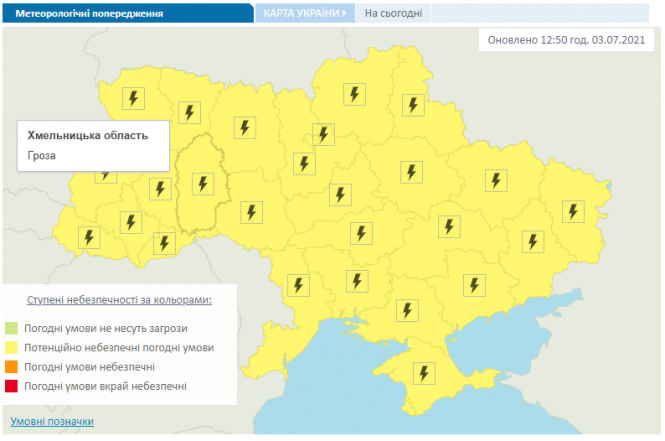Click the lightning icon in Volyn region
This screenshot has width=665, height=441.
click(x=133, y=98)
